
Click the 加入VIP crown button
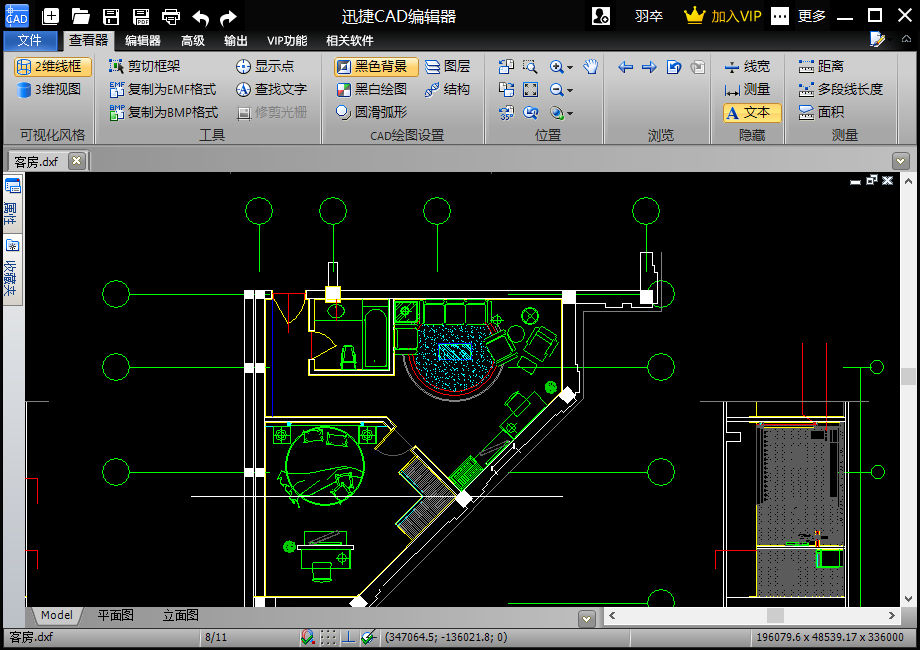(723, 16)
